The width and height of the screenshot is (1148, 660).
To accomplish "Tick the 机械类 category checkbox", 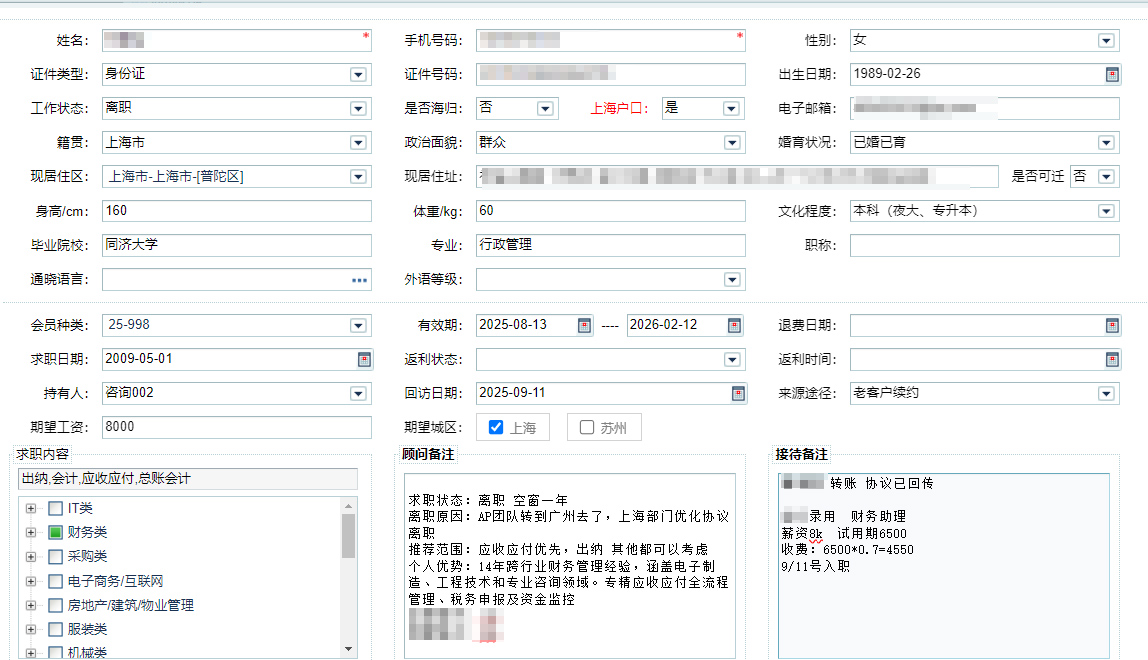I will tap(55, 653).
